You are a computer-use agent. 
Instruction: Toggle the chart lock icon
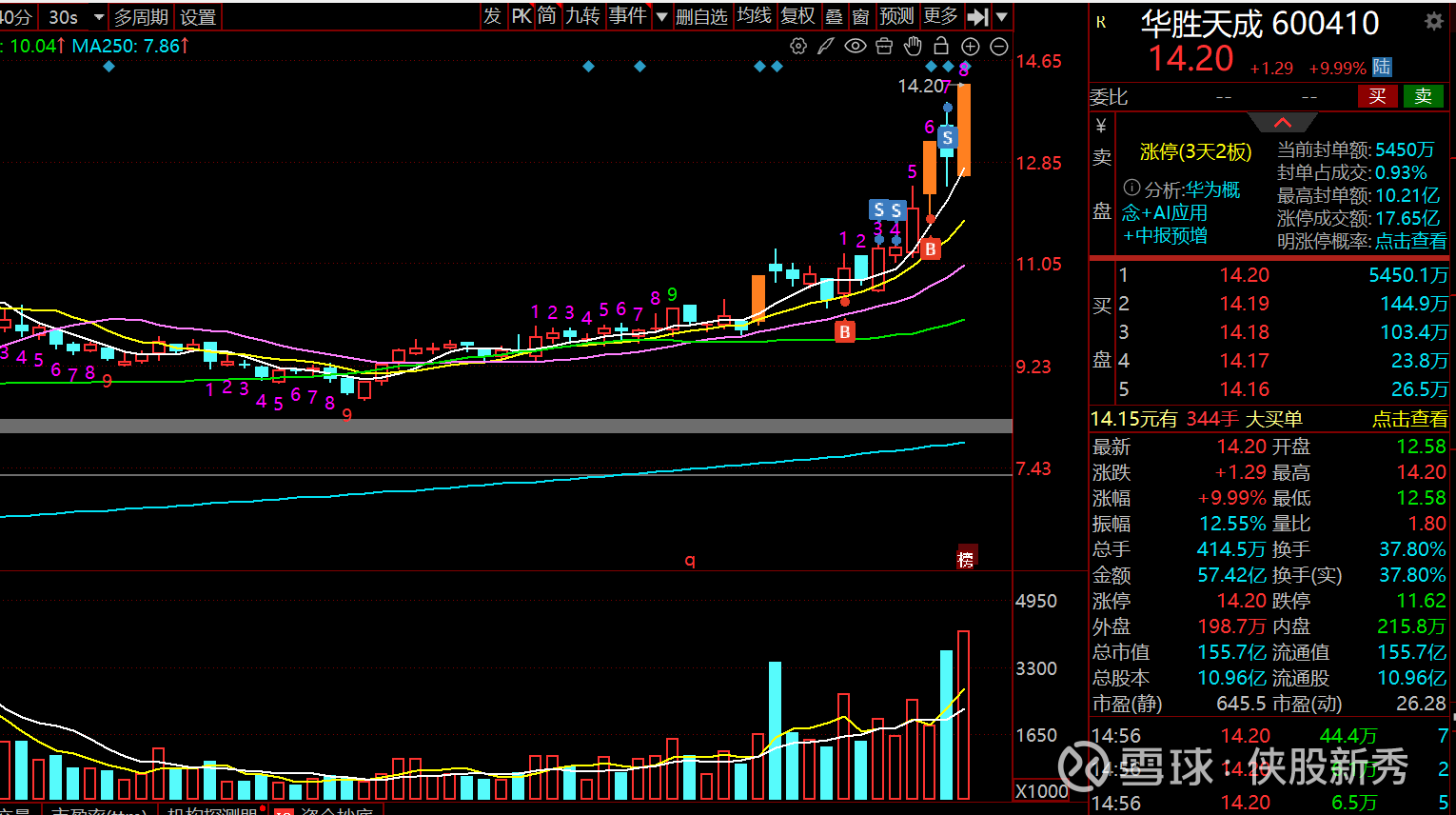click(941, 46)
